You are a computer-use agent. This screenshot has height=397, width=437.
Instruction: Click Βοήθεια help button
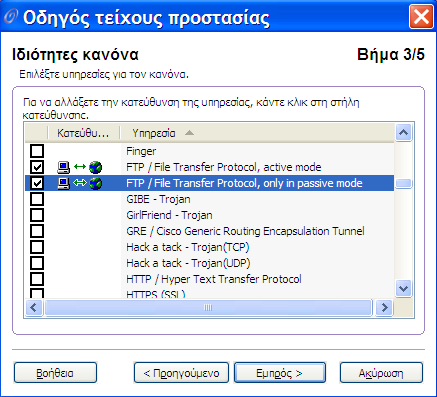pyautogui.click(x=55, y=373)
